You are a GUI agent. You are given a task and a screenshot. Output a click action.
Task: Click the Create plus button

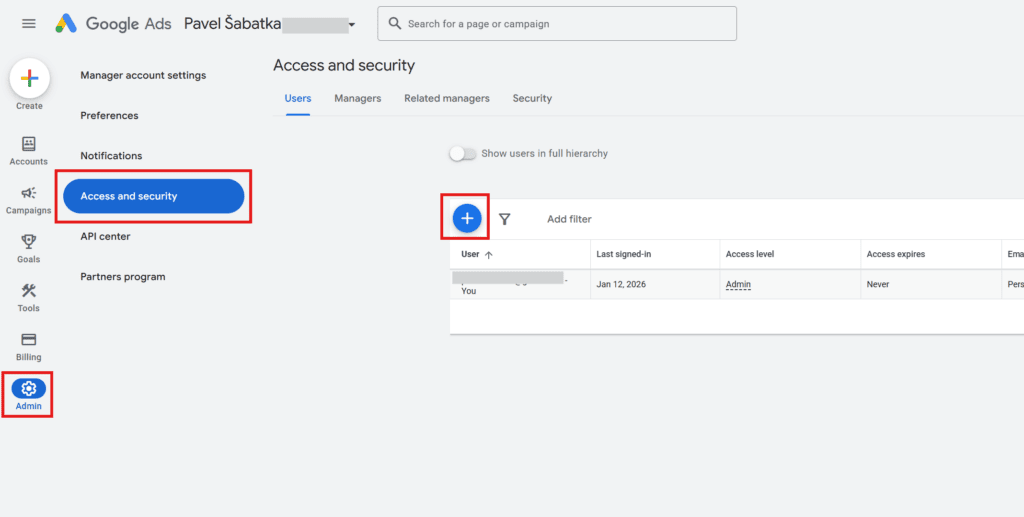pos(29,78)
